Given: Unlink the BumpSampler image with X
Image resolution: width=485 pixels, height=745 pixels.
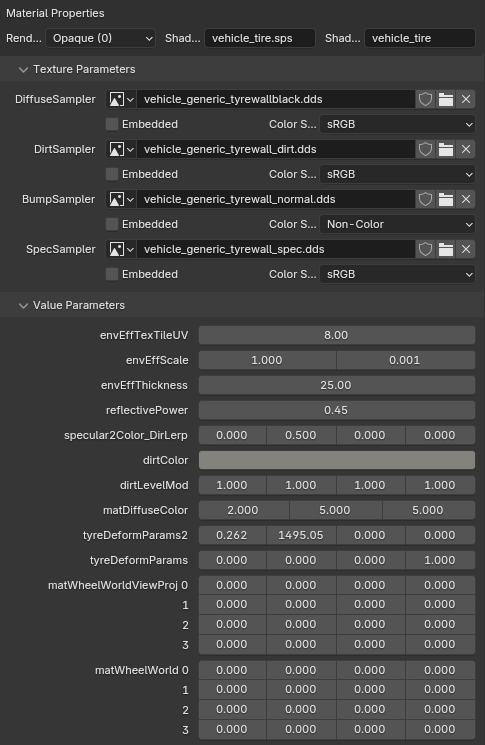Looking at the screenshot, I should tap(466, 199).
